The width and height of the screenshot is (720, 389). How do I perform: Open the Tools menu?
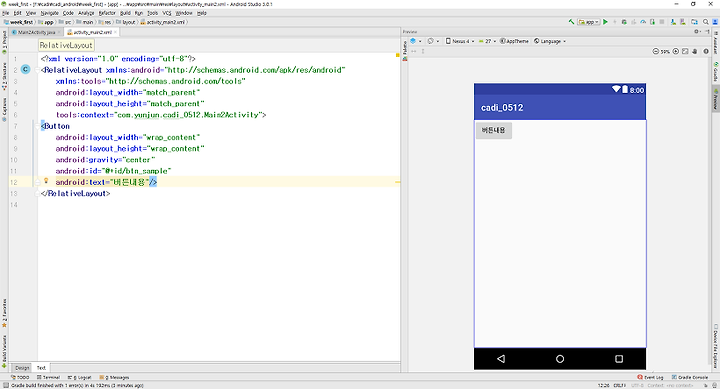[152, 13]
